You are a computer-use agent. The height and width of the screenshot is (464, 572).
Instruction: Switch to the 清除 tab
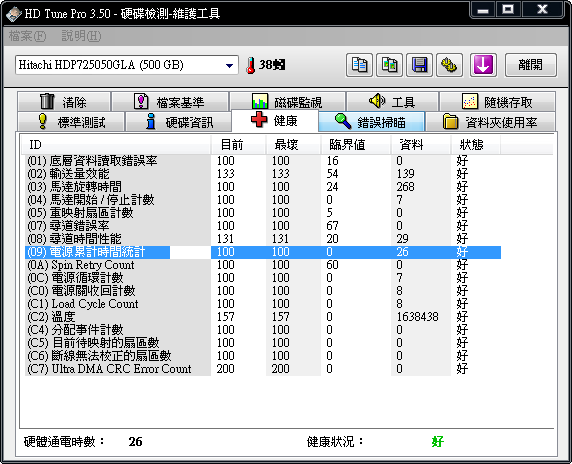[x=64, y=102]
